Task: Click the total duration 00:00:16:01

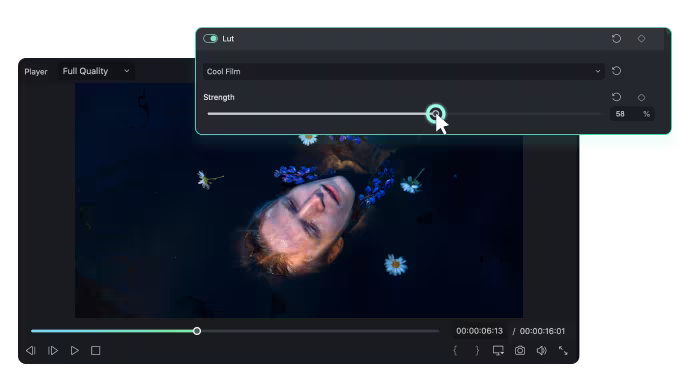Action: pos(542,331)
